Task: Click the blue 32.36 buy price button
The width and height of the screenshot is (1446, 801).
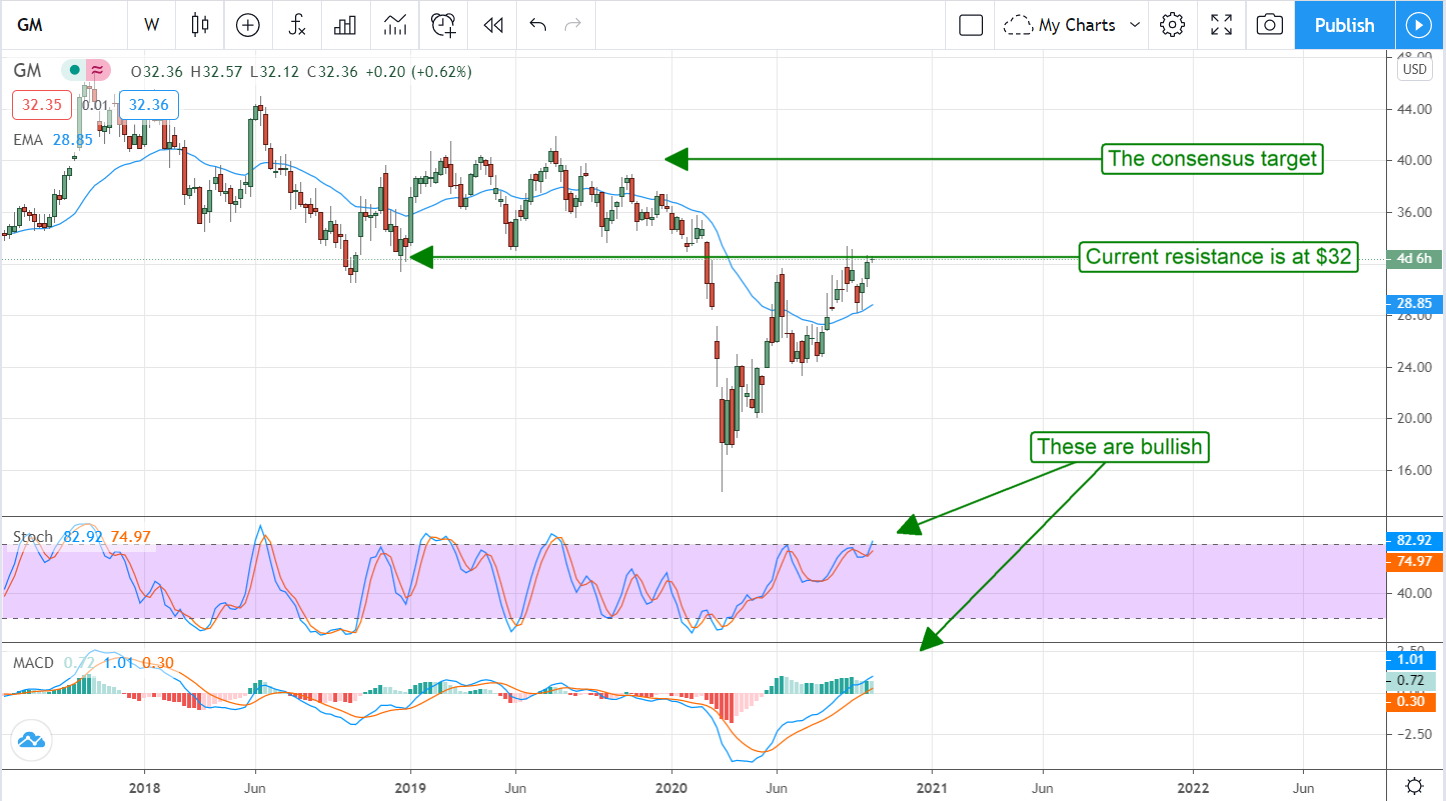Action: [149, 105]
